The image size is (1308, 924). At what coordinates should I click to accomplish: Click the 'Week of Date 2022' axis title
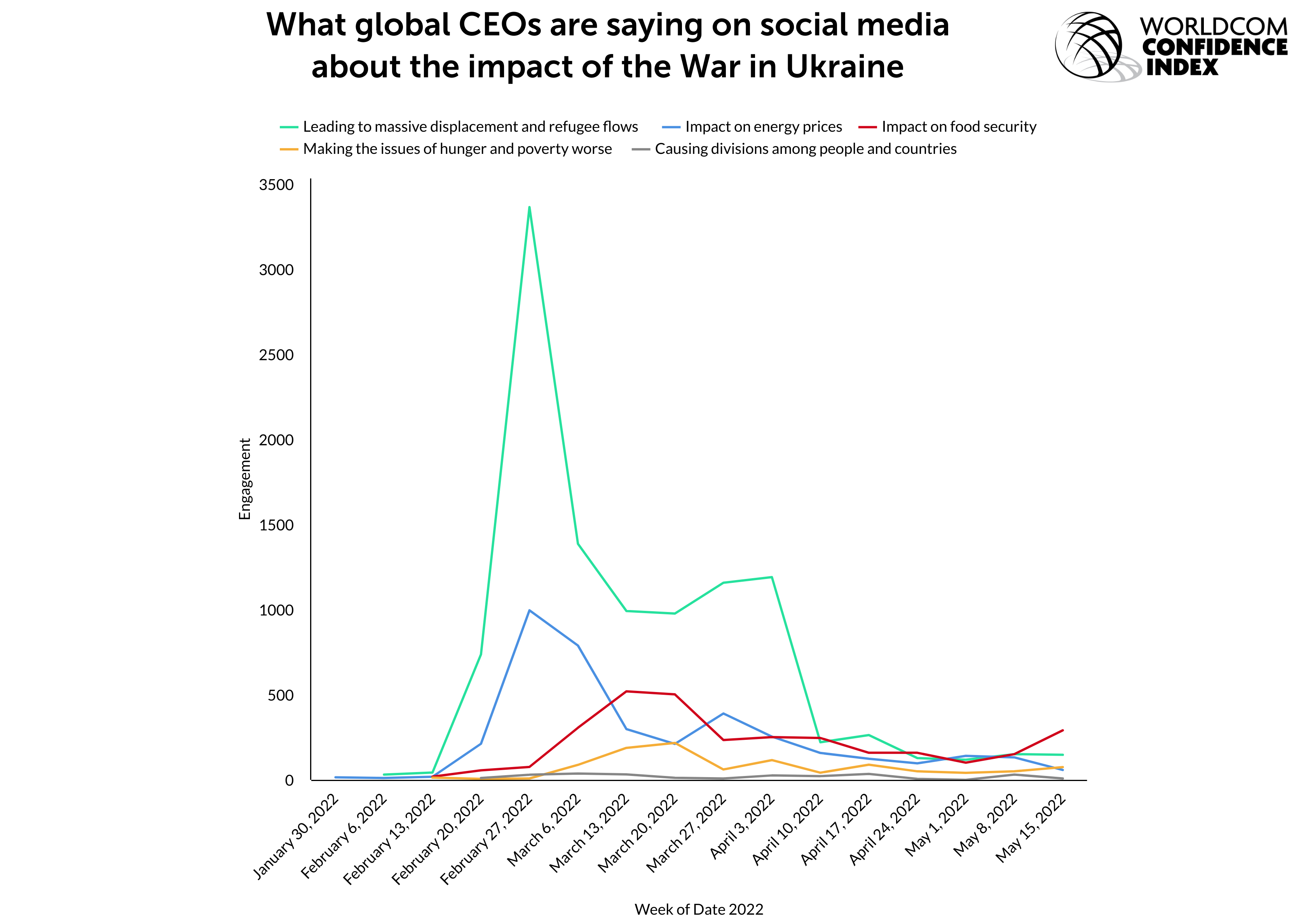click(x=698, y=909)
